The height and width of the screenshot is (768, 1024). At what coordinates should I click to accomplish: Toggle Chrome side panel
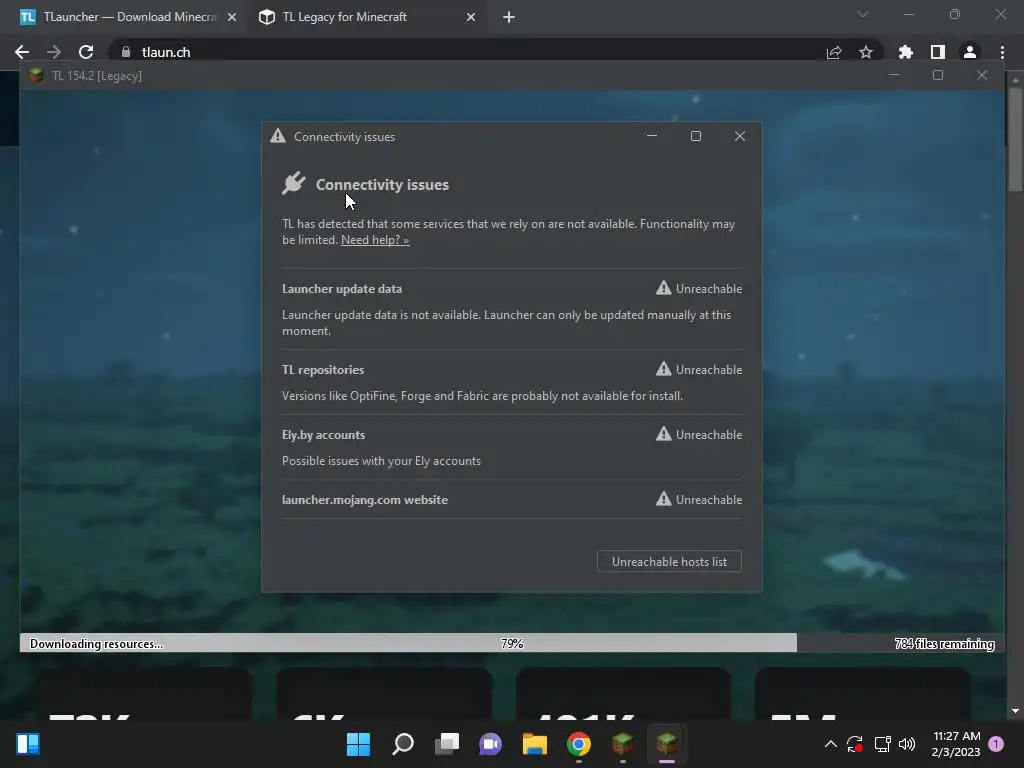tap(938, 52)
